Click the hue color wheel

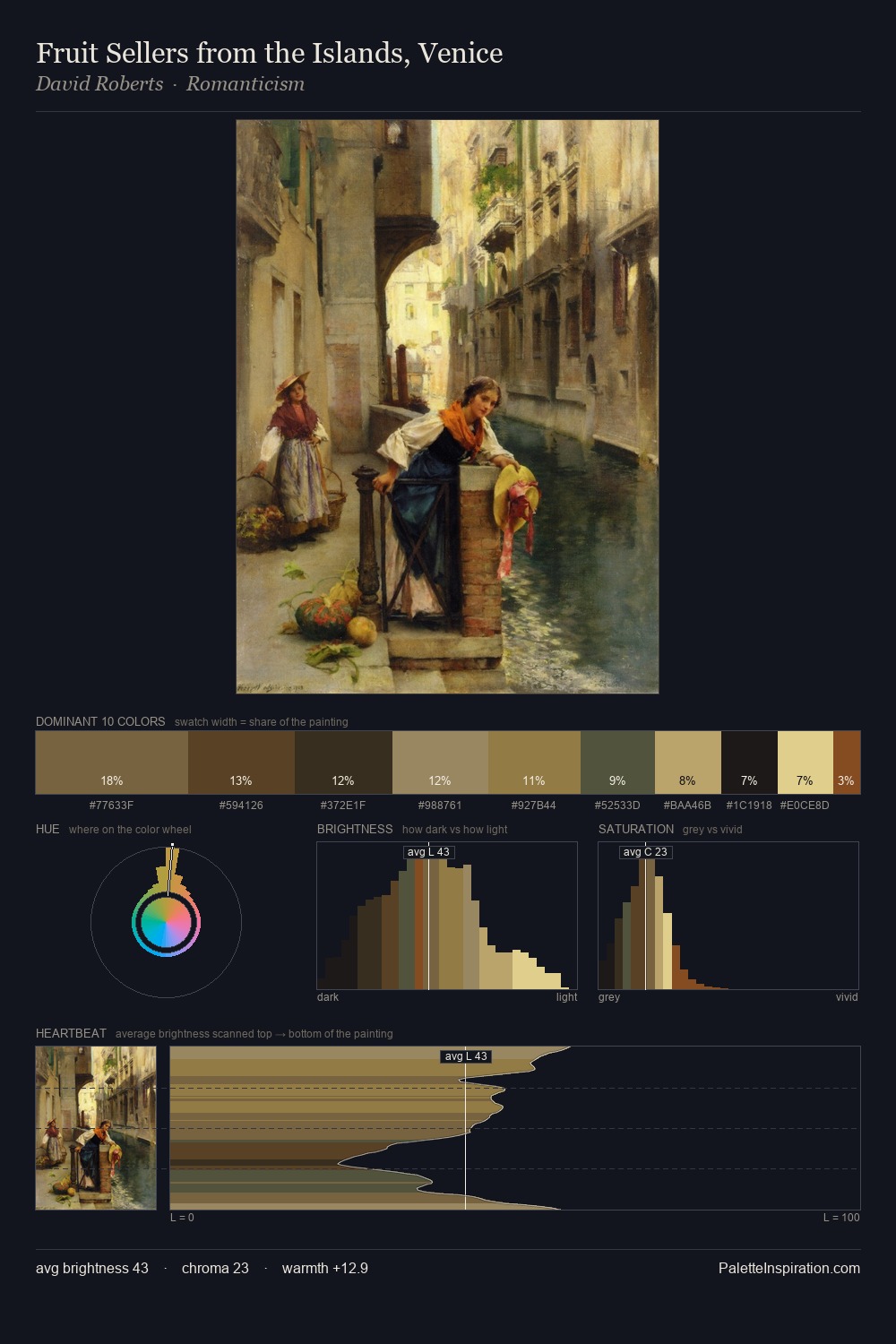point(166,922)
